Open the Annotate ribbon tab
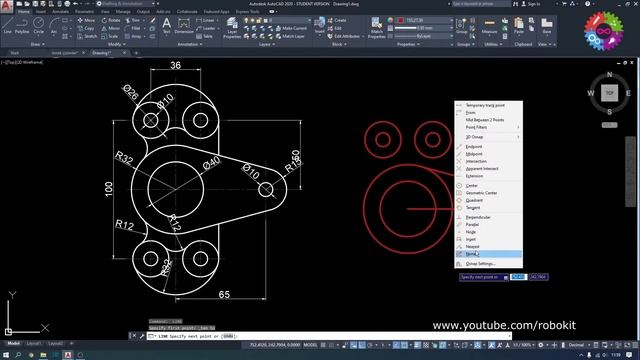Screen dimensions: 640x360 60,11
